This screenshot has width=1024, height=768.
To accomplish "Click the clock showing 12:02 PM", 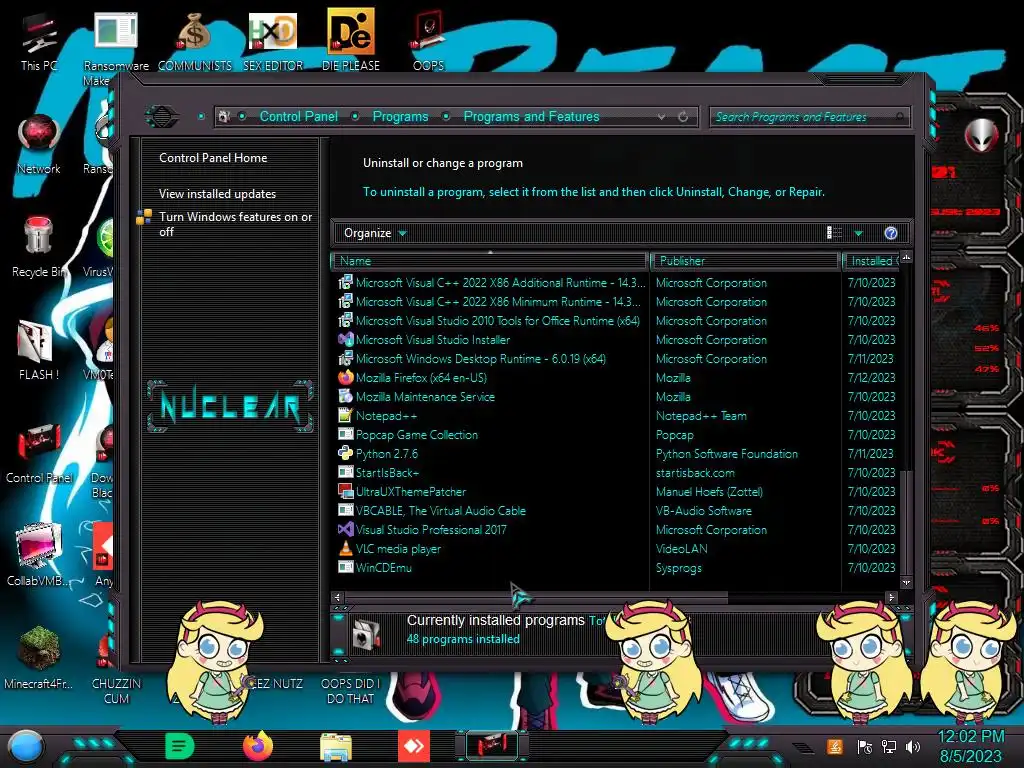I will tap(970, 737).
